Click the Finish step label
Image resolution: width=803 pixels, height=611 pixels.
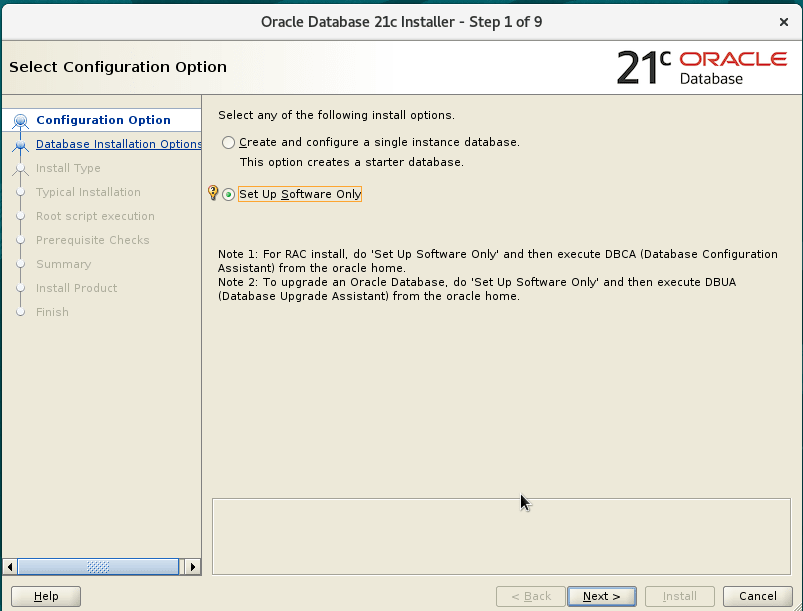52,312
